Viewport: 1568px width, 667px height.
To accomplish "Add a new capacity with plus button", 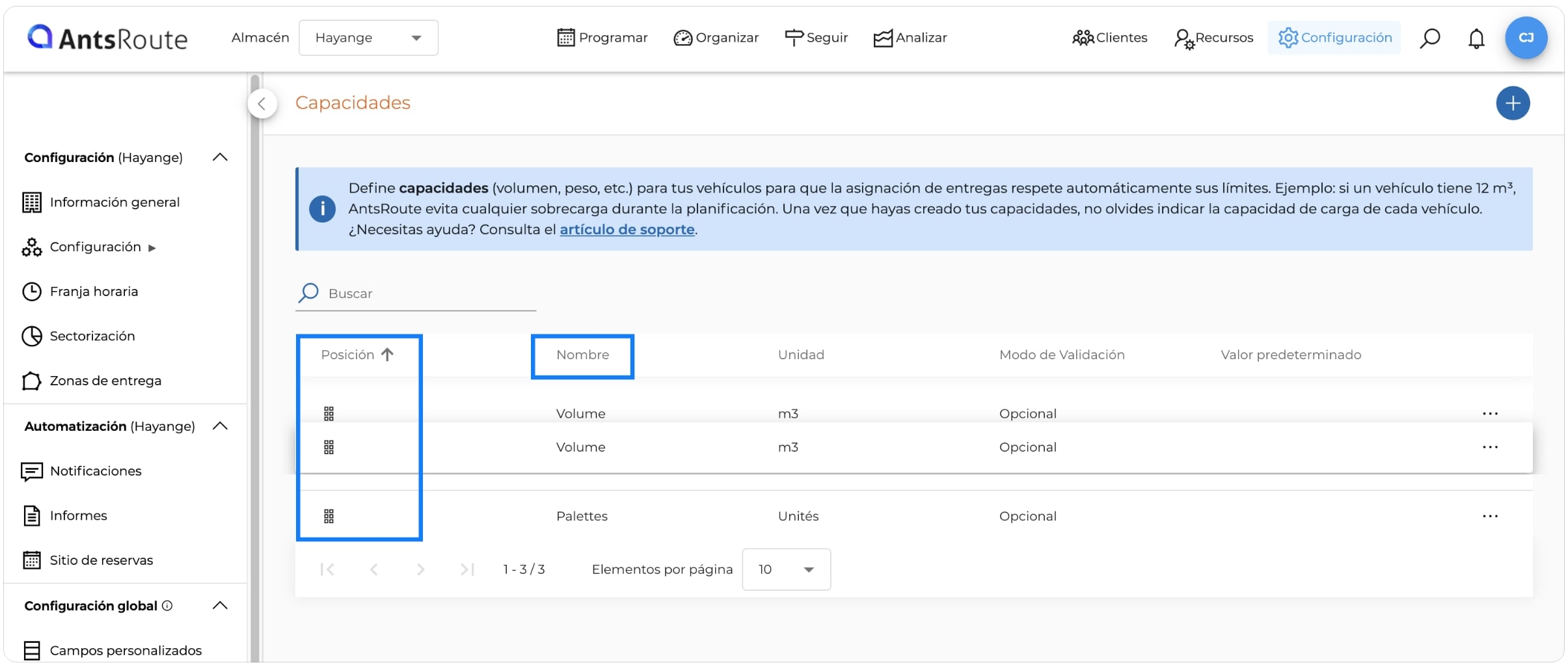I will pos(1513,103).
